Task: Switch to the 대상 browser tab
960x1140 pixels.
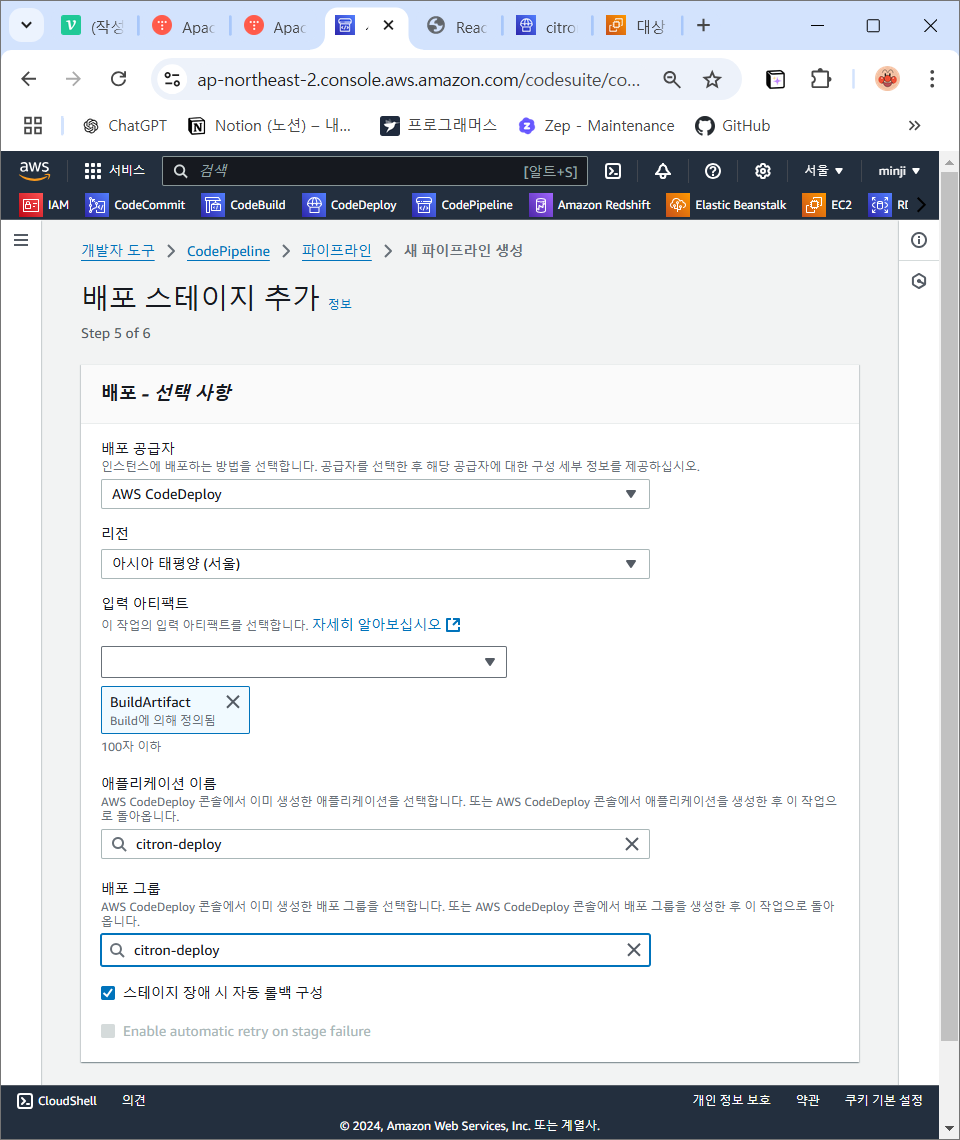Action: click(x=638, y=26)
